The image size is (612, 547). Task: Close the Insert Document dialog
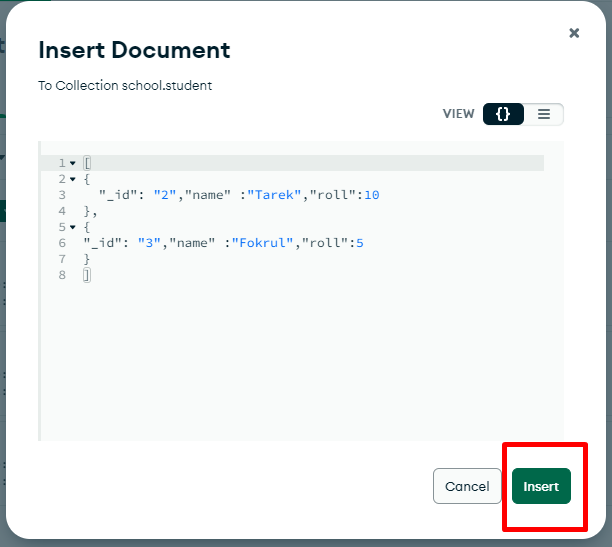(x=574, y=33)
